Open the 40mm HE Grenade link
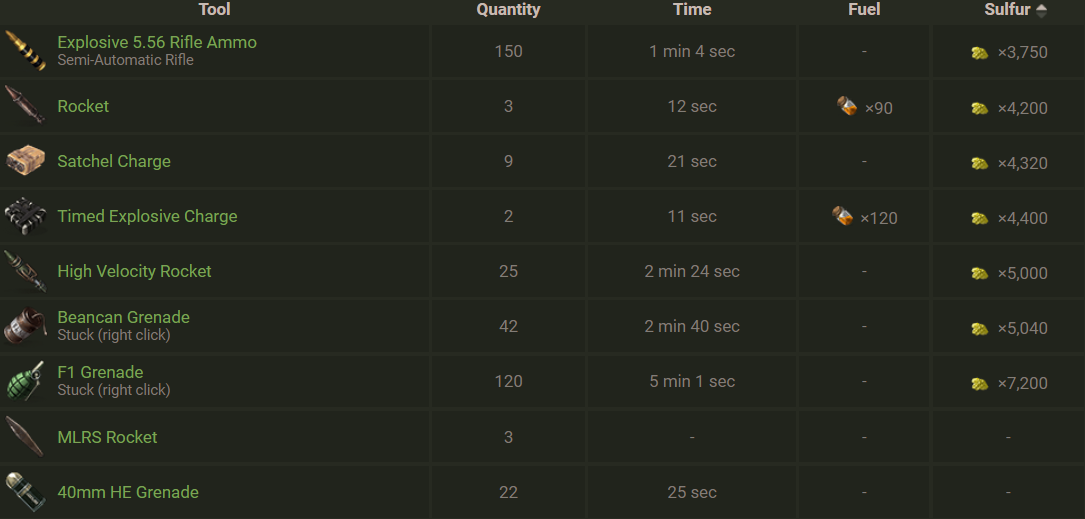Image resolution: width=1085 pixels, height=519 pixels. (x=128, y=492)
